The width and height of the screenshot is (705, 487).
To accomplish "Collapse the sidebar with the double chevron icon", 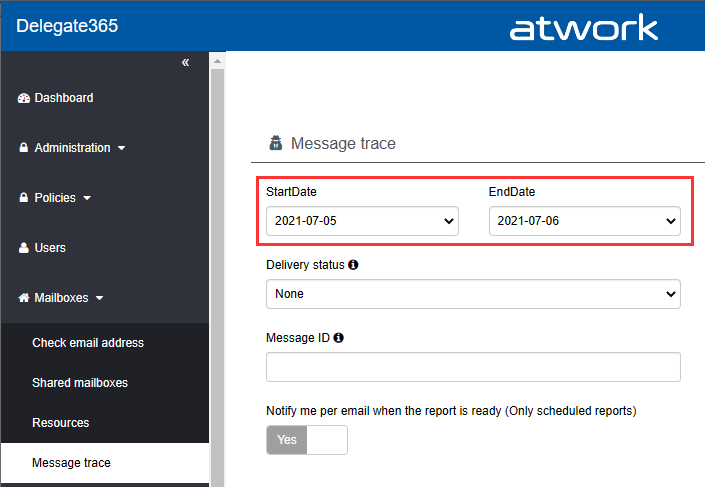I will tap(185, 63).
